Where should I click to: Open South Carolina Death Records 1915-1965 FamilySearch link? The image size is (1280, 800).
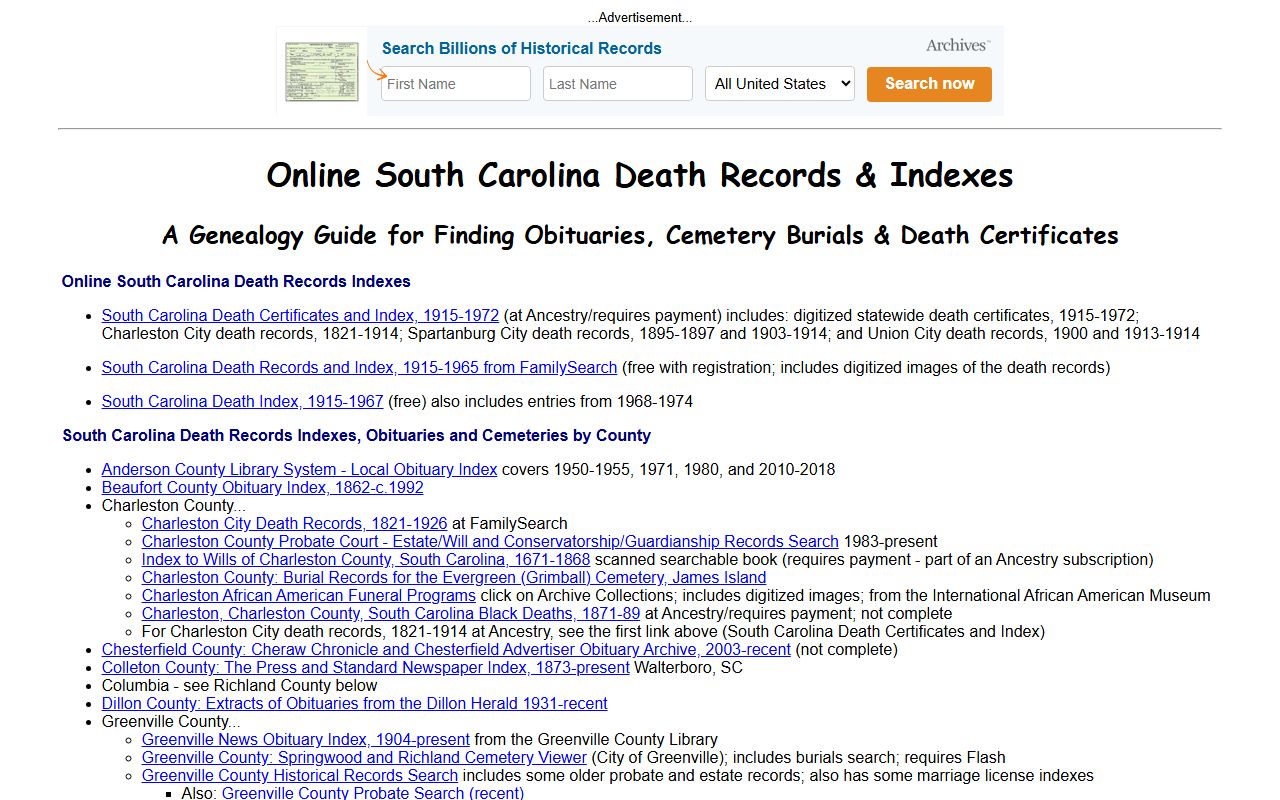[359, 367]
